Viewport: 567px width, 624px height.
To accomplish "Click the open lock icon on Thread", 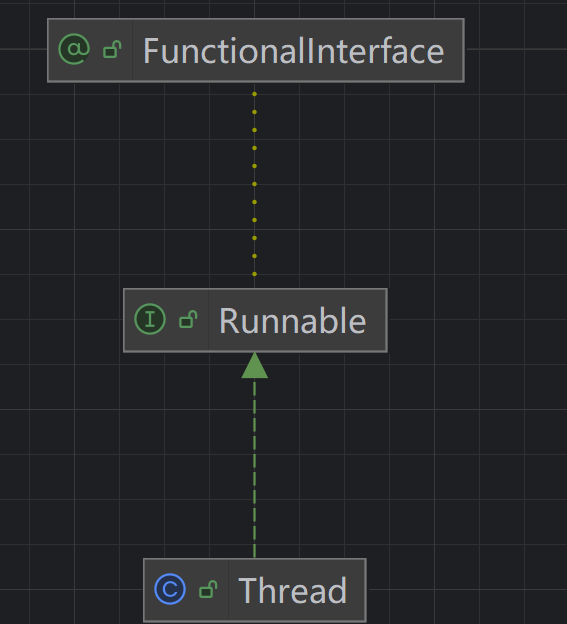I will [x=208, y=589].
